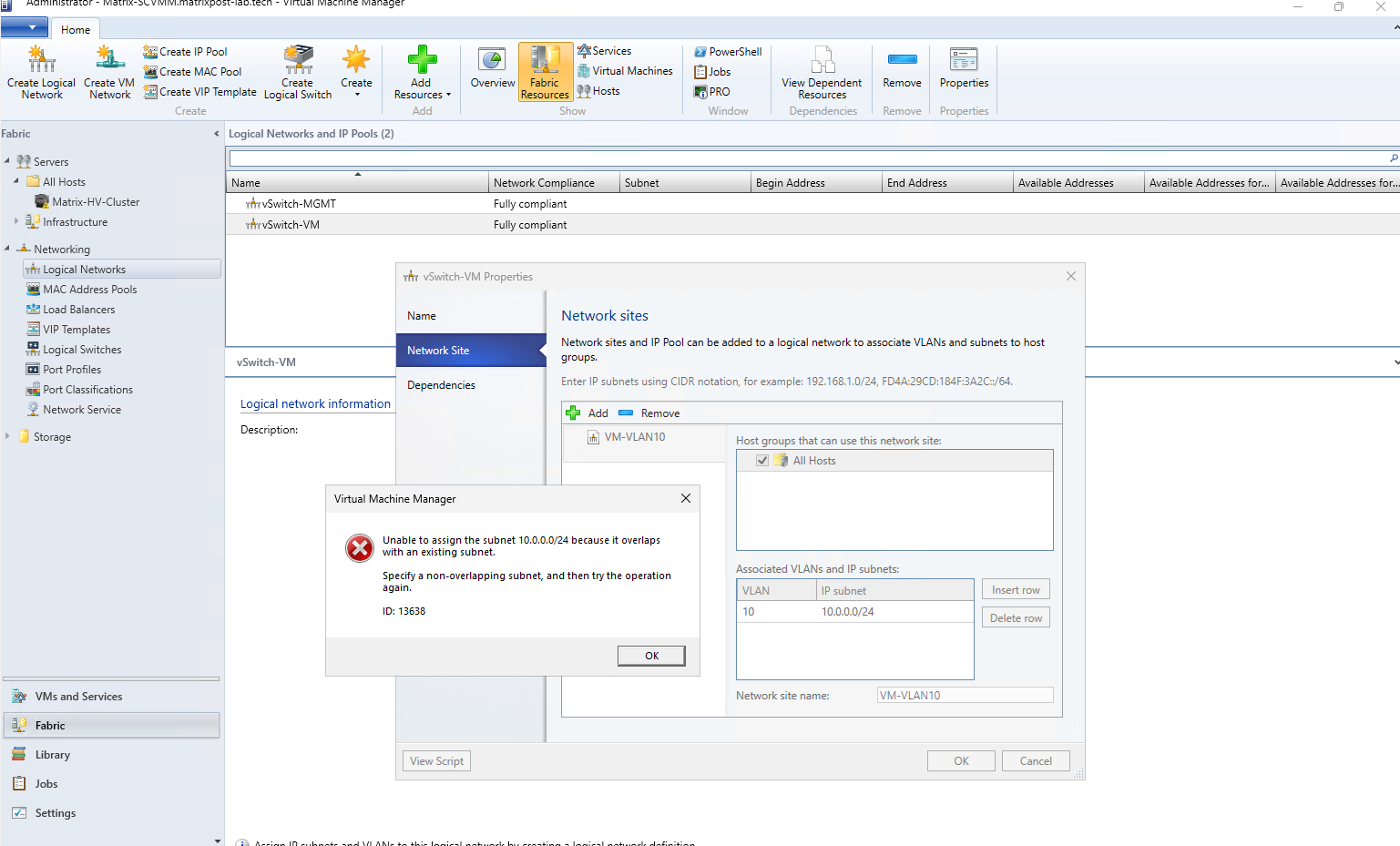
Task: Collapse the Servers tree node
Action: [x=7, y=161]
